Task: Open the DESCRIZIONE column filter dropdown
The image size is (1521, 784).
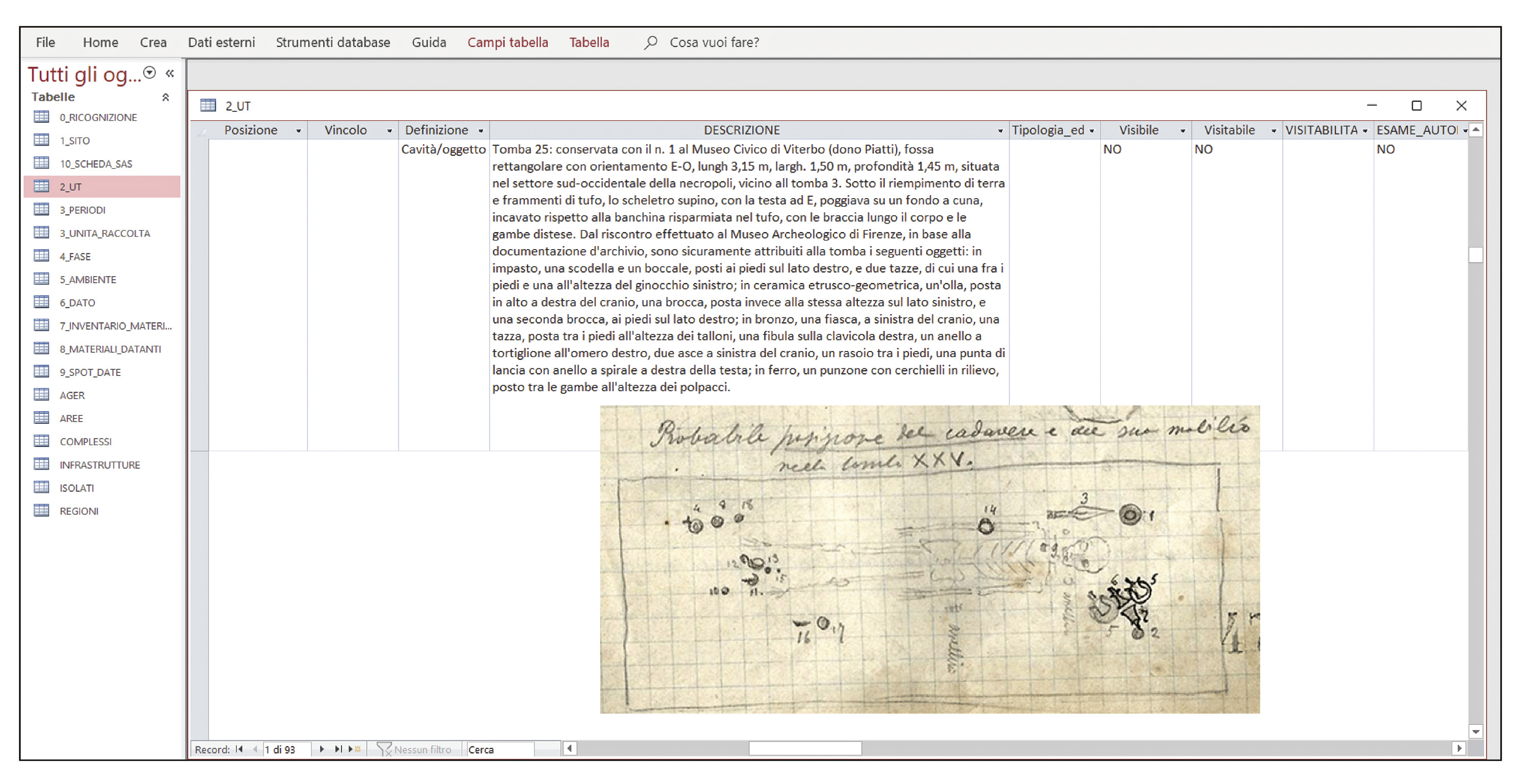Action: 1000,131
